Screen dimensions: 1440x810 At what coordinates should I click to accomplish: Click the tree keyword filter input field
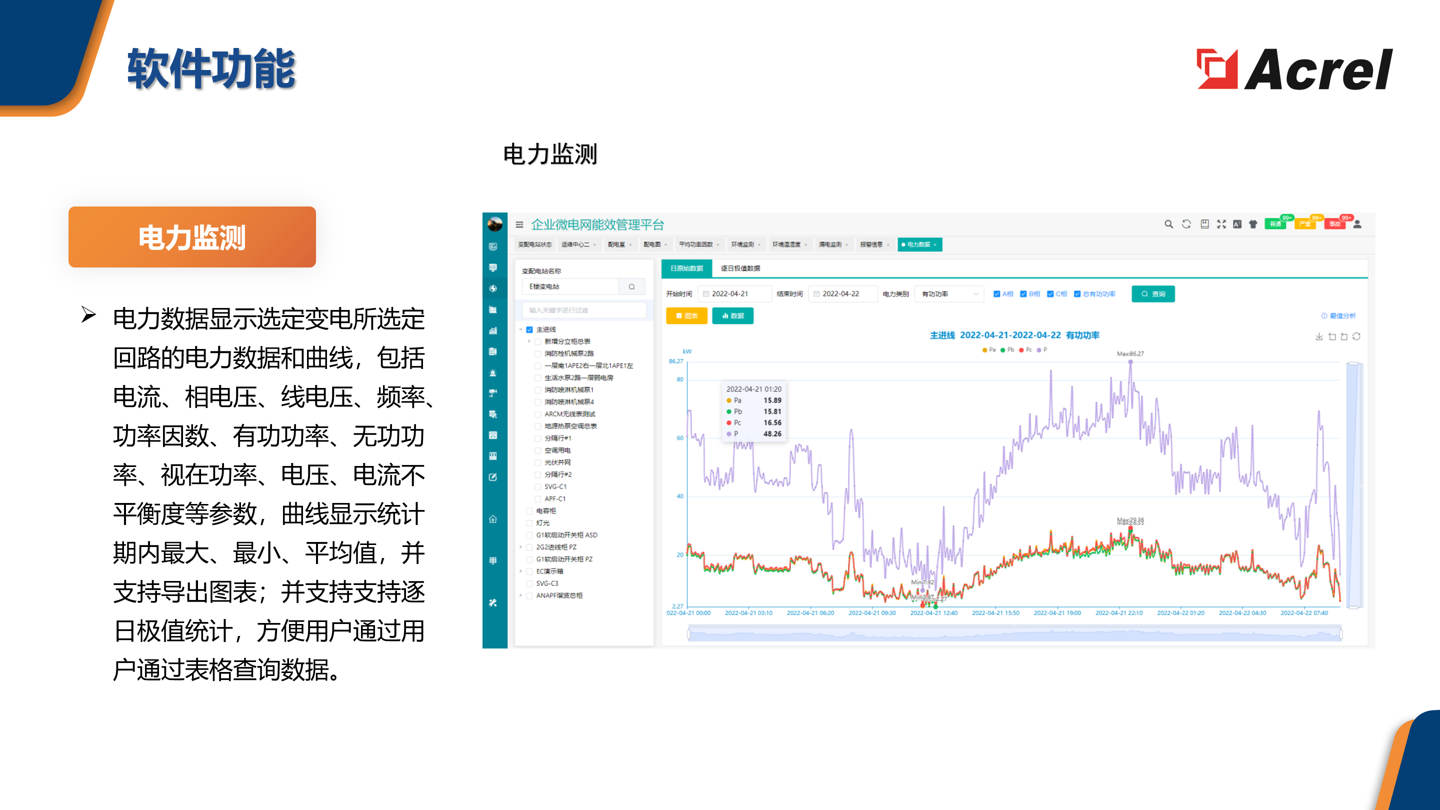(x=584, y=310)
